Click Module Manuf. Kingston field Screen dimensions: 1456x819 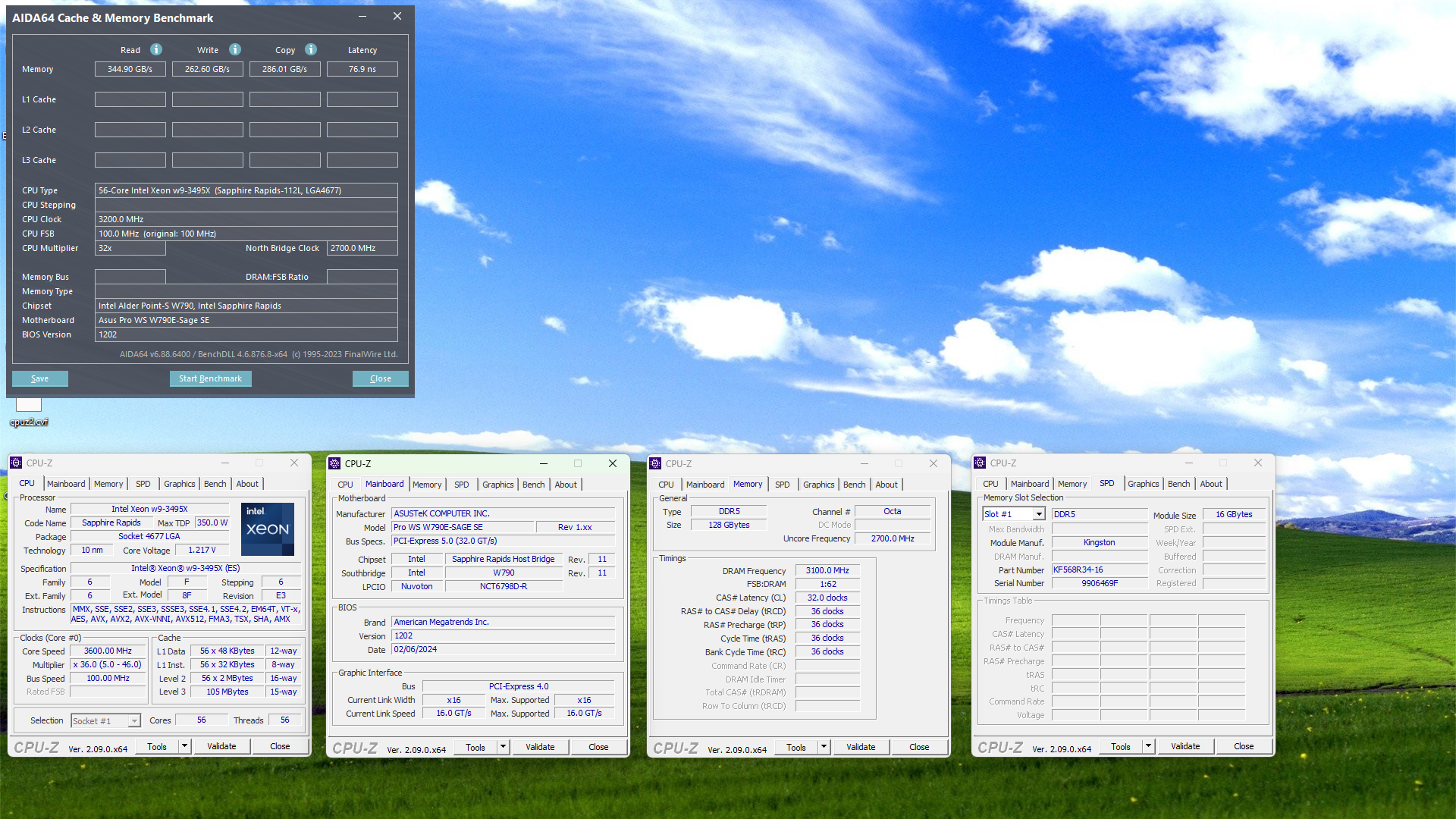click(x=1100, y=543)
